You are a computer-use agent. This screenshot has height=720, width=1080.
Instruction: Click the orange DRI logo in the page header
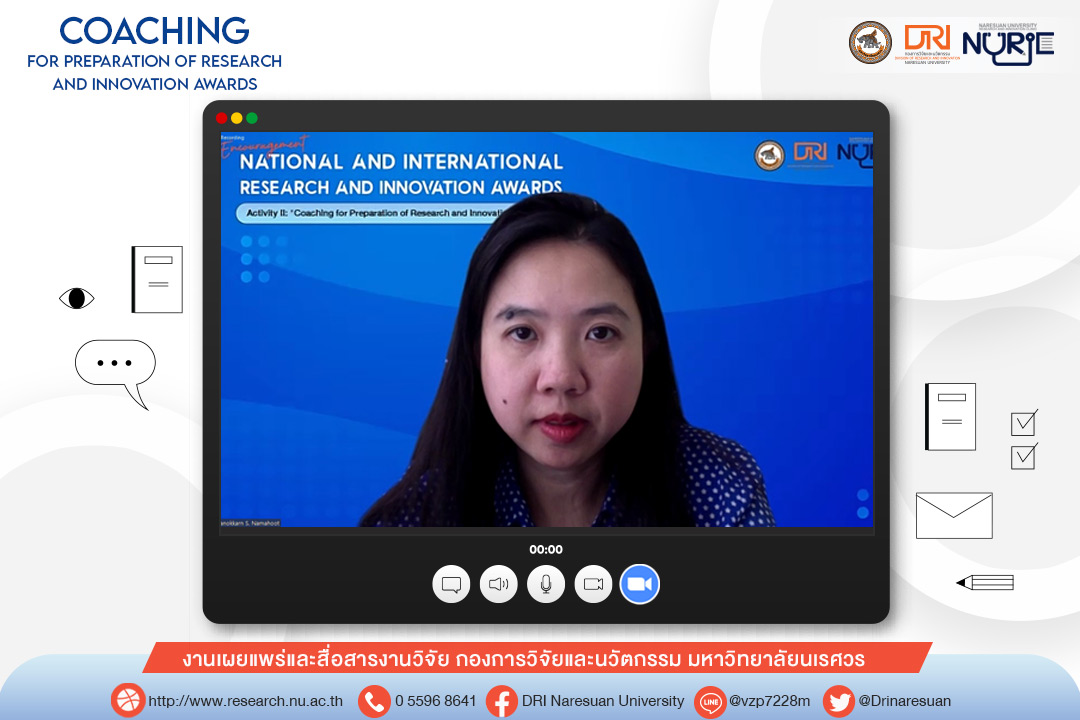927,43
